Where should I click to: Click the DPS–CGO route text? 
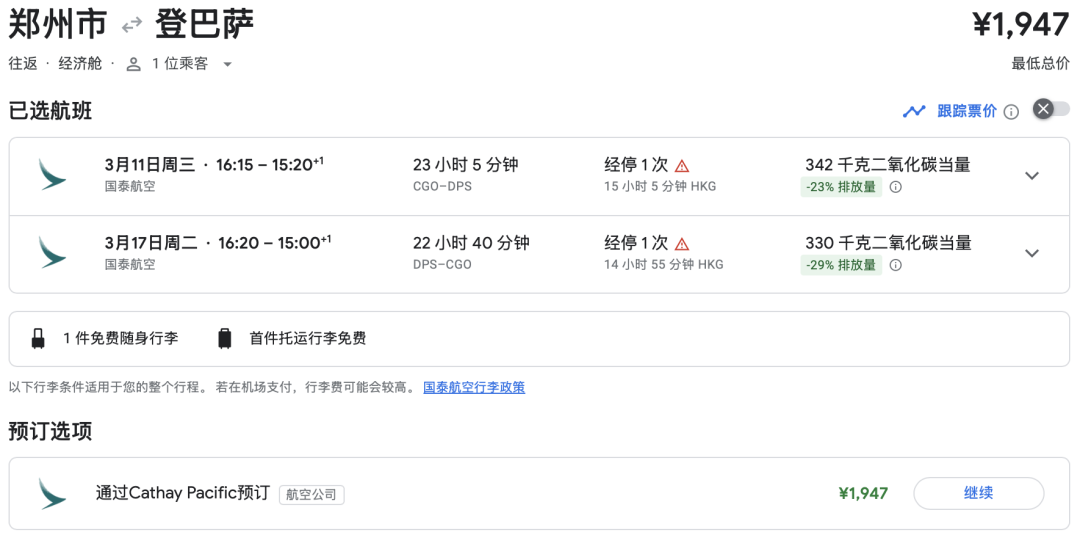click(x=442, y=264)
